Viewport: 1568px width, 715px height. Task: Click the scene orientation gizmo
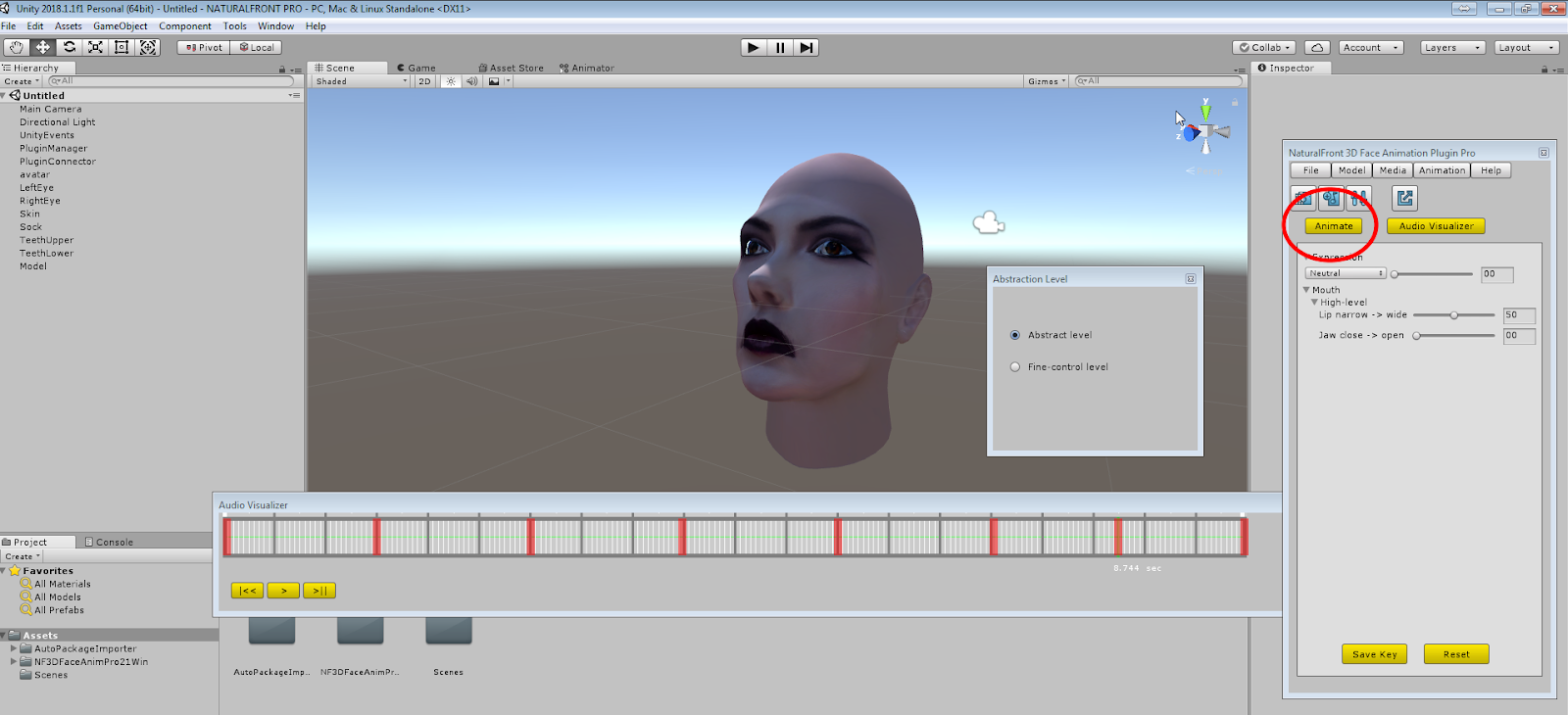[1205, 129]
